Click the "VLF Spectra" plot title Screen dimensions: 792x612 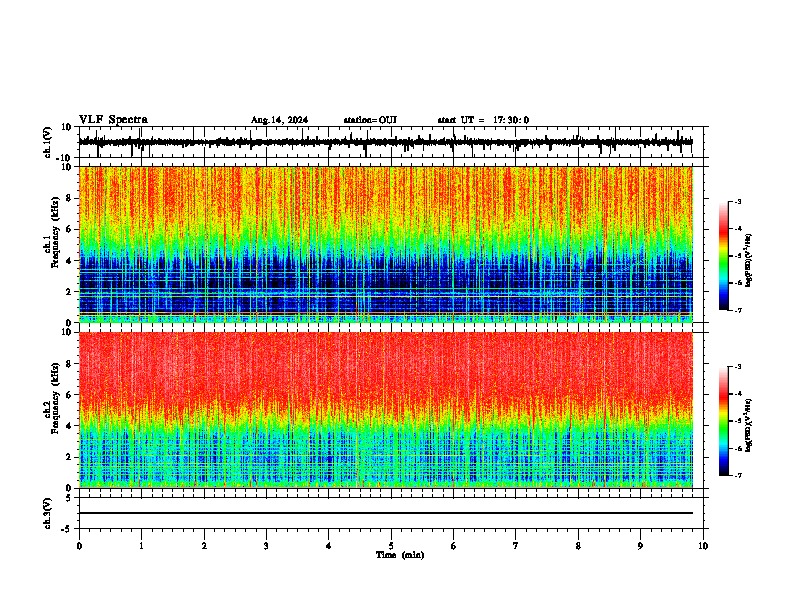click(113, 120)
